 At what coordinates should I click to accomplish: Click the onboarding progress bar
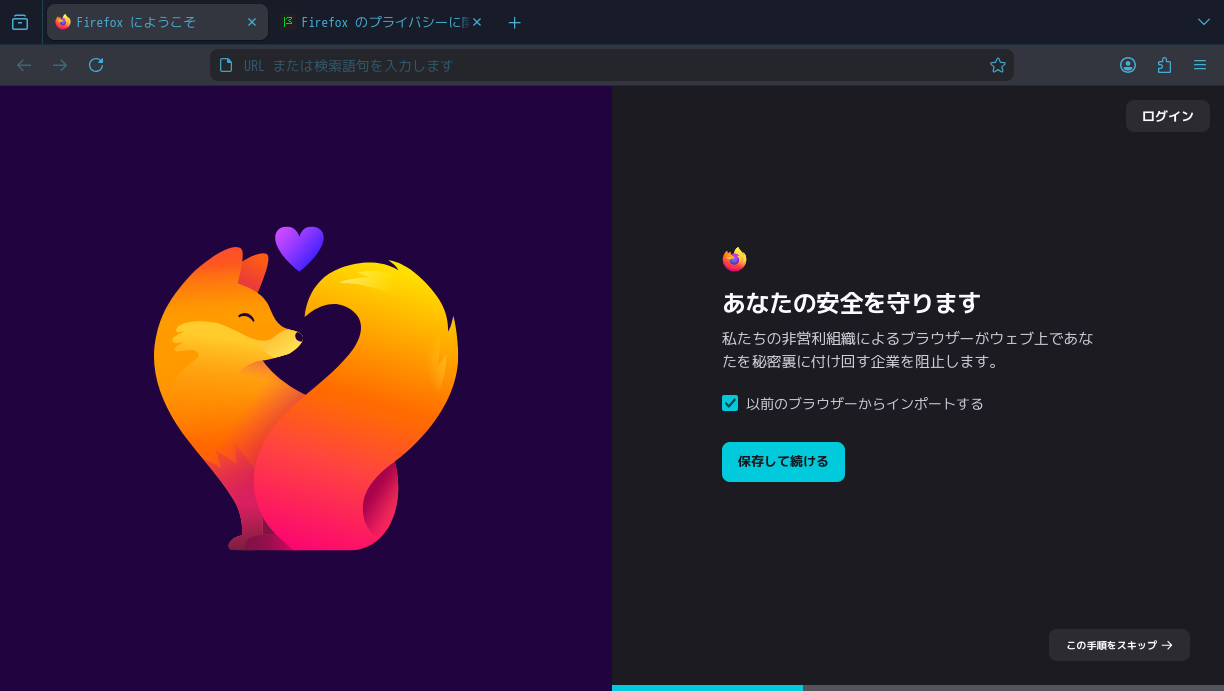click(x=918, y=688)
